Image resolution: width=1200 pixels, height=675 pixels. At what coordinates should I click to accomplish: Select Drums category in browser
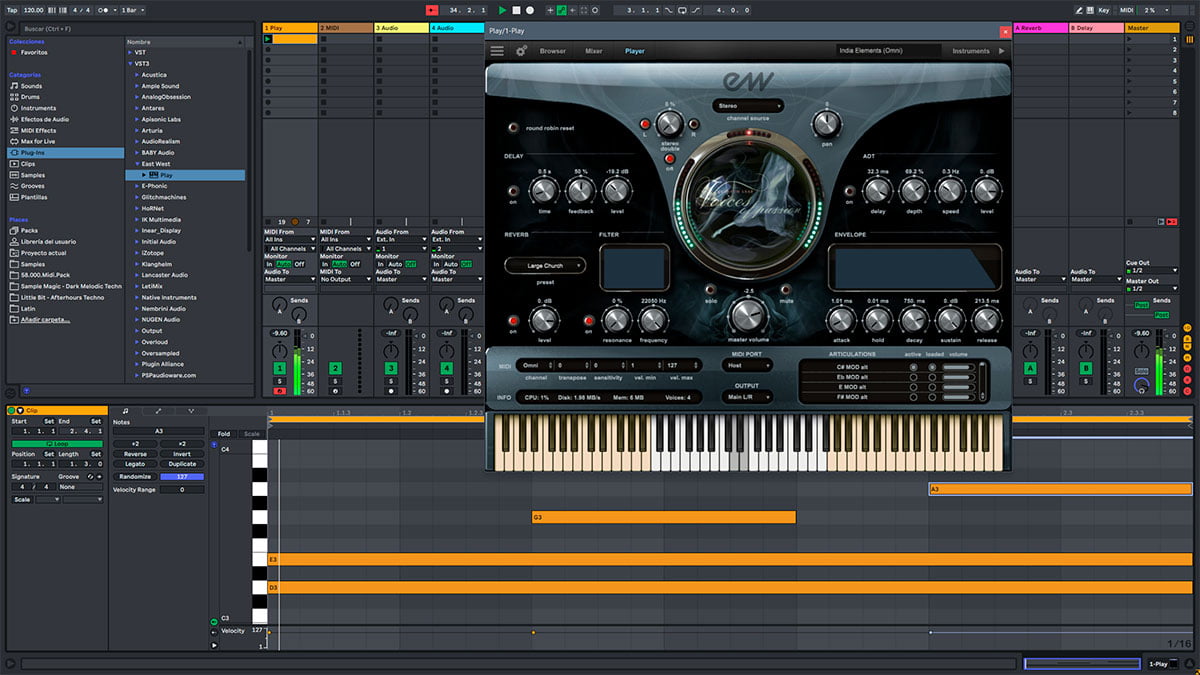point(30,97)
